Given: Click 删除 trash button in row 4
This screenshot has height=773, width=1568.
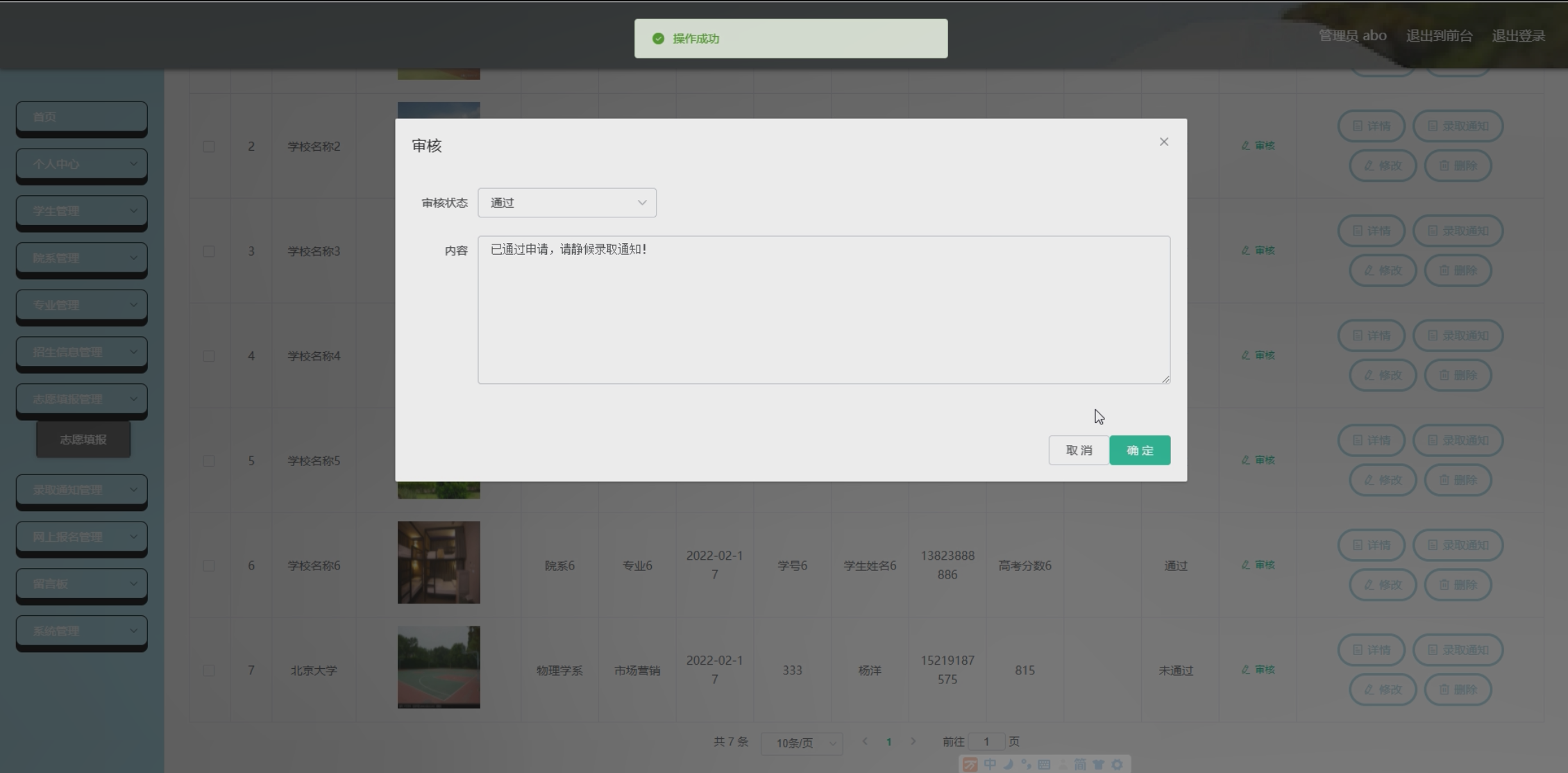Looking at the screenshot, I should [x=1457, y=375].
